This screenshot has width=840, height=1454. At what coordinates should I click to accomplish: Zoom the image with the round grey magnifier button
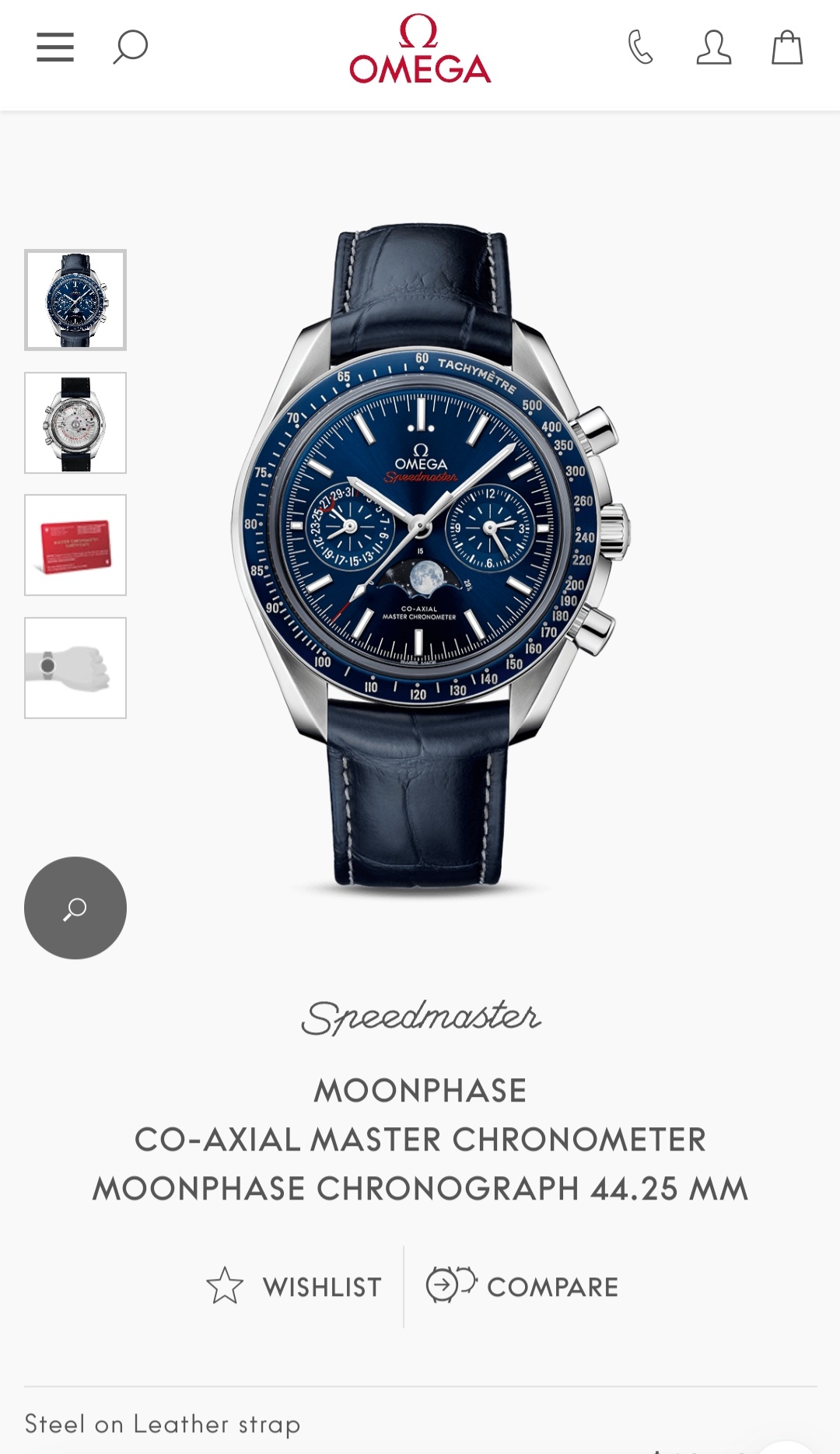(x=75, y=908)
